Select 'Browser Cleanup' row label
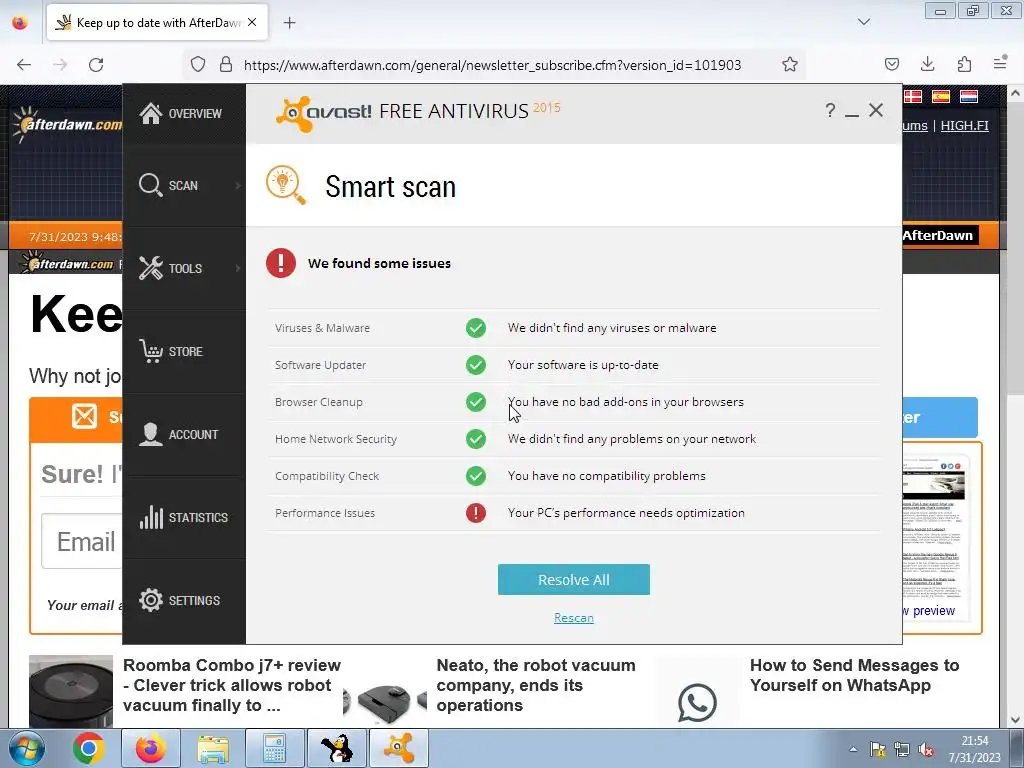Screen dimensions: 1024x768 point(319,402)
